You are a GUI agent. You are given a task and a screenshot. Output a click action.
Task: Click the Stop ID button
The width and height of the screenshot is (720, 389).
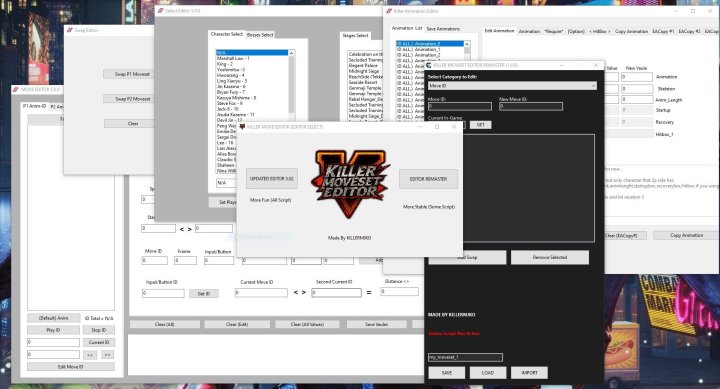click(99, 330)
